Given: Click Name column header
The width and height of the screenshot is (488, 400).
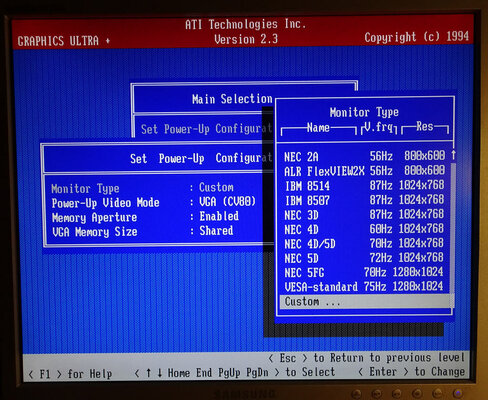Looking at the screenshot, I should [x=318, y=127].
